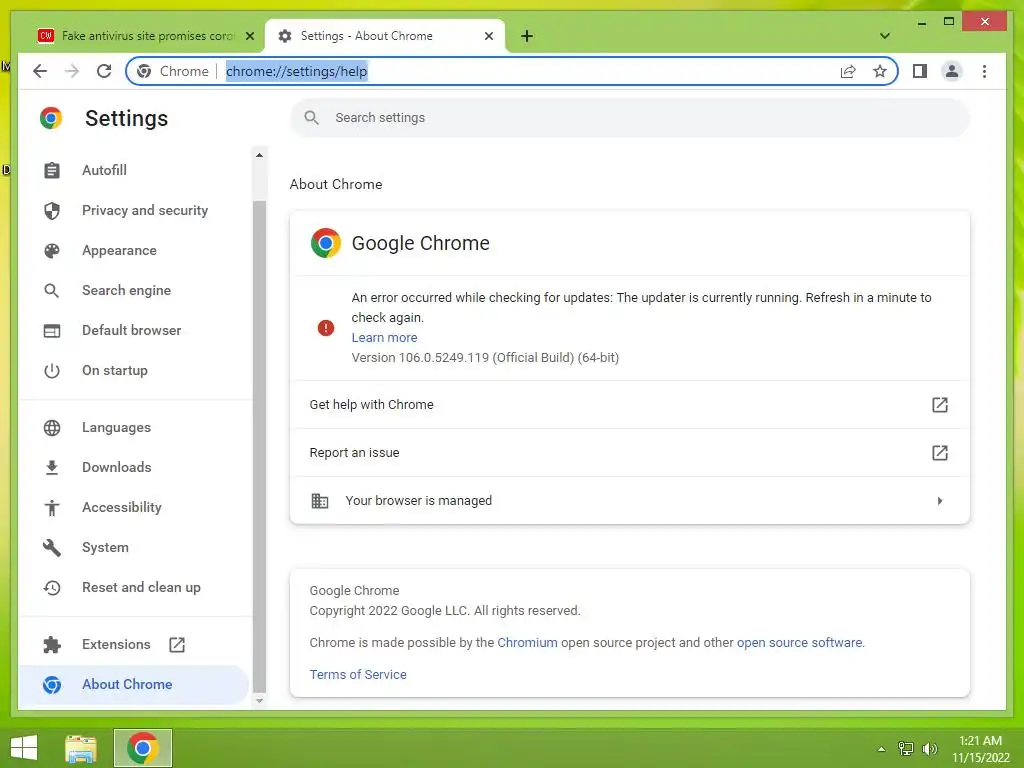This screenshot has width=1024, height=768.
Task: Click the Extensions external-link icon
Action: coord(177,645)
